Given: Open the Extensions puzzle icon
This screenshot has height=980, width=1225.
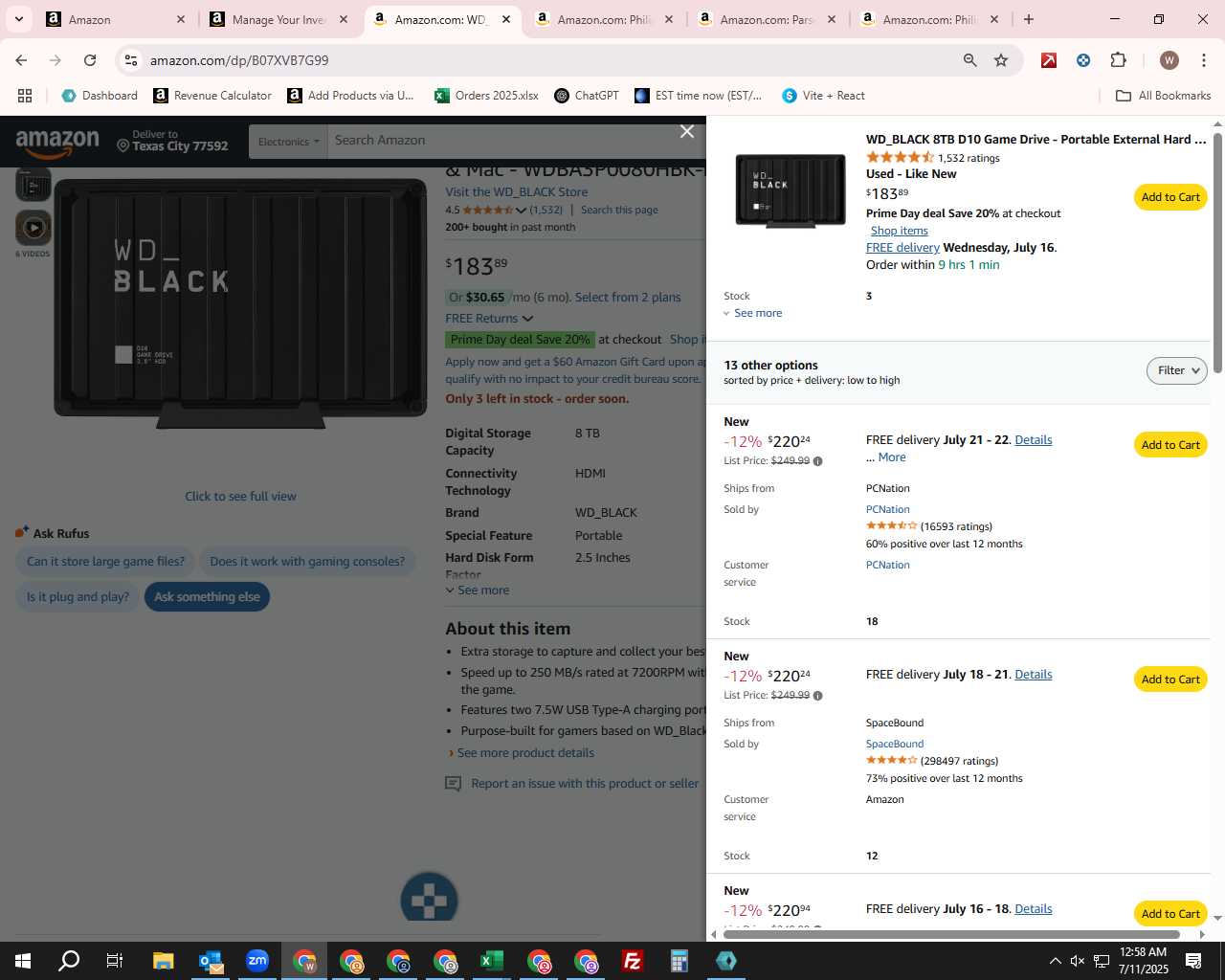Looking at the screenshot, I should (x=1118, y=60).
